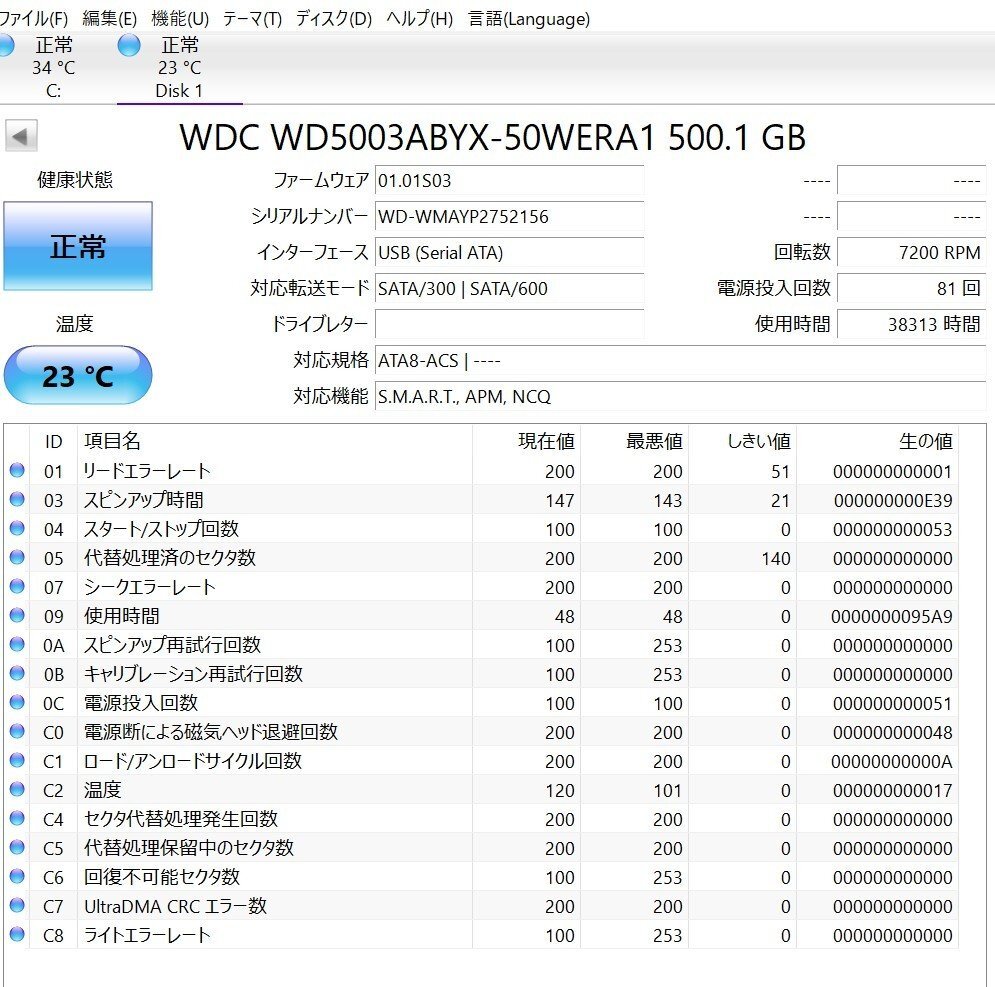The width and height of the screenshot is (995, 987).
Task: Select the スピンアップ時間 attribute name
Action: tap(143, 500)
